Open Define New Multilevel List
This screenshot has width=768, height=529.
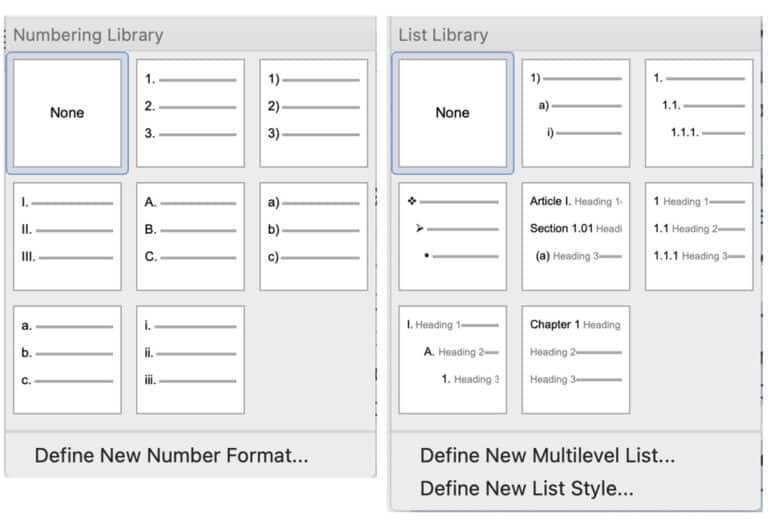tap(547, 456)
